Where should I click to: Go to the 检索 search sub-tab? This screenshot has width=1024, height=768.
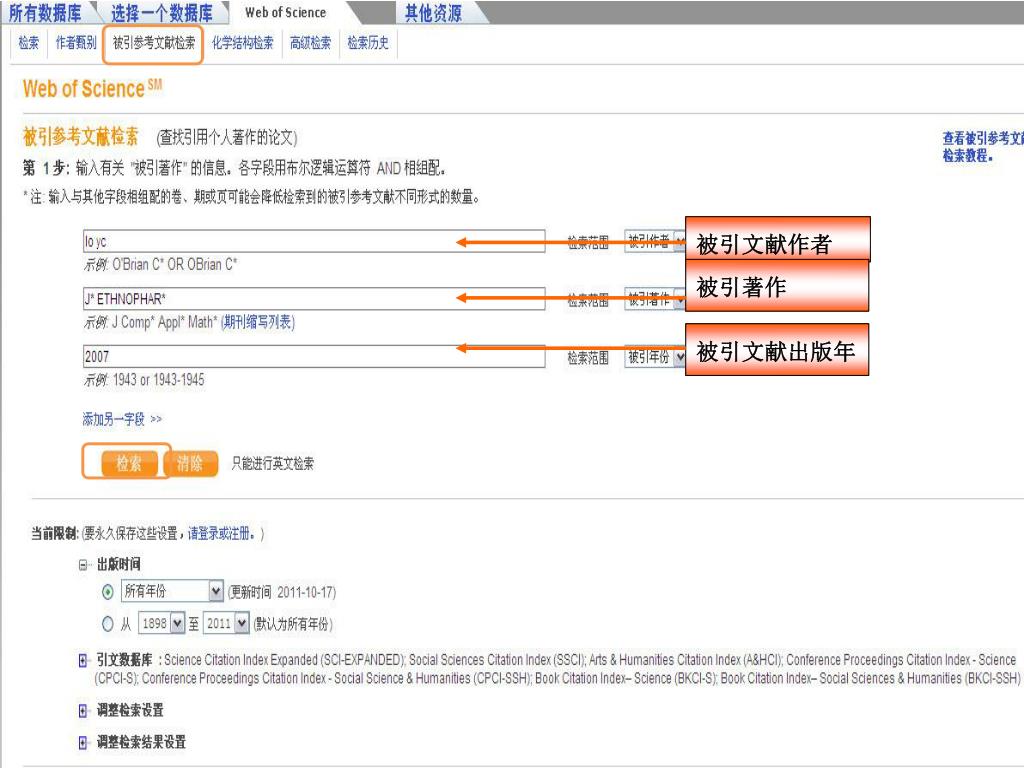pyautogui.click(x=29, y=43)
